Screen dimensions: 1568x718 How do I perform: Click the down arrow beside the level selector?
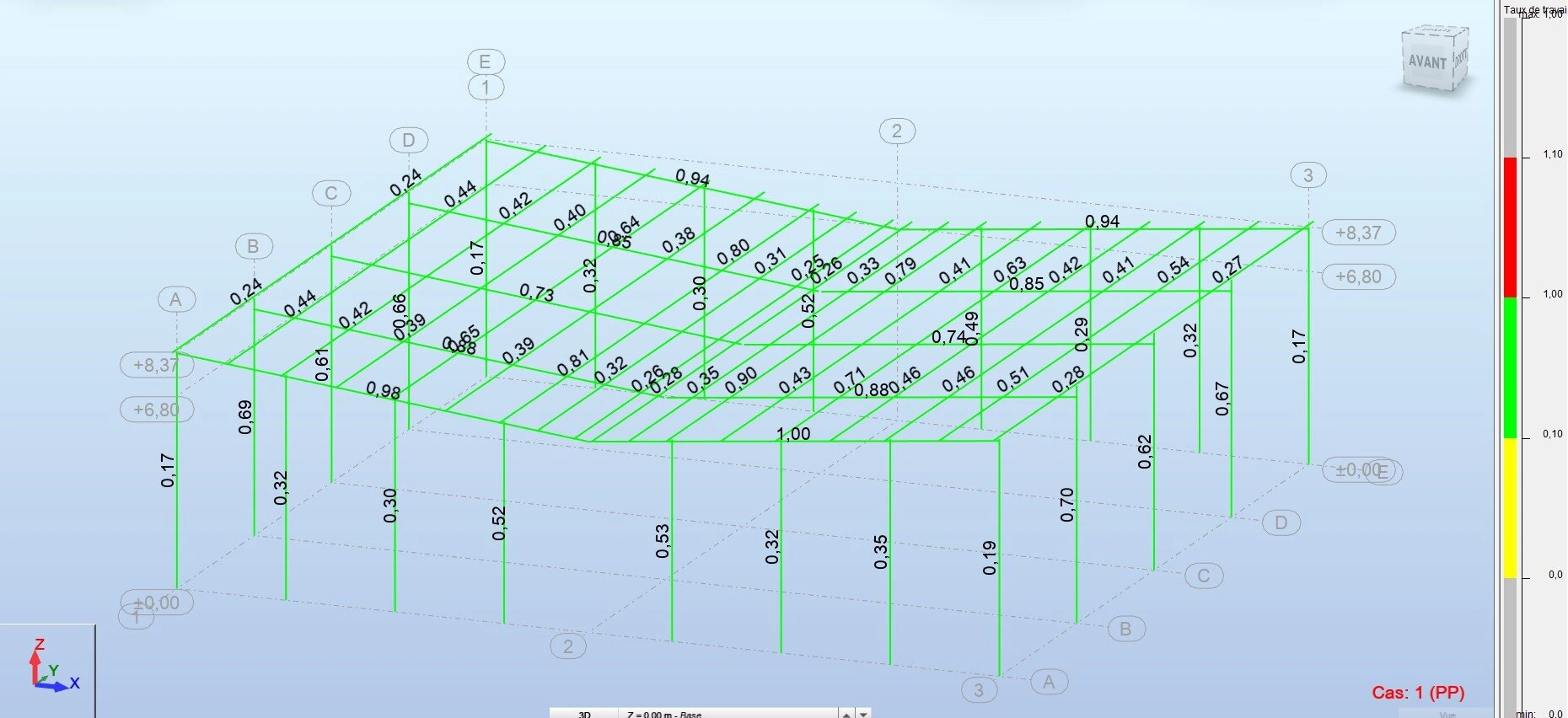[863, 714]
